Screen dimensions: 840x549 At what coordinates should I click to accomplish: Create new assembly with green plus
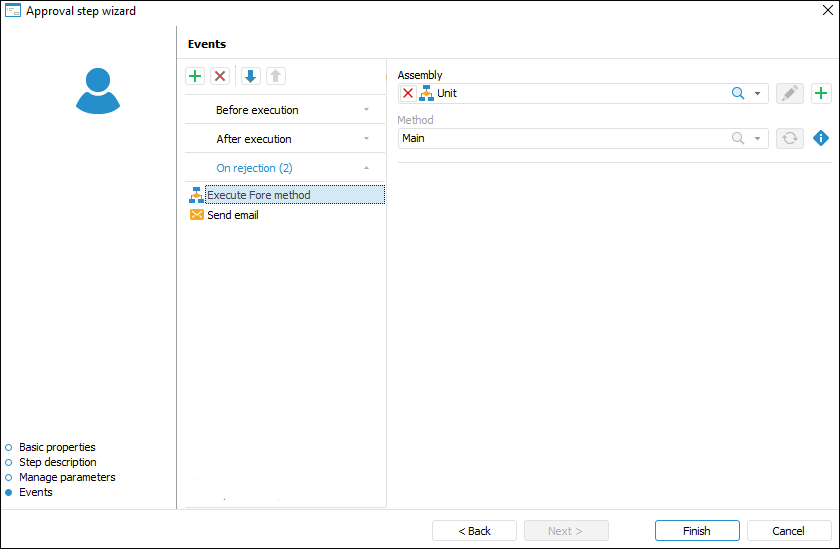pos(821,93)
